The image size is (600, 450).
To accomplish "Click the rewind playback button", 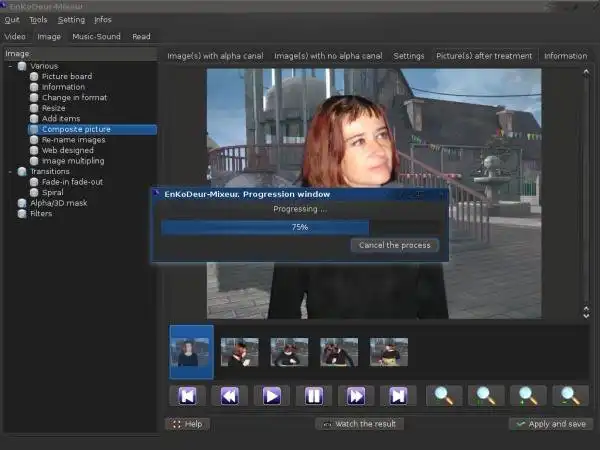I will point(229,395).
